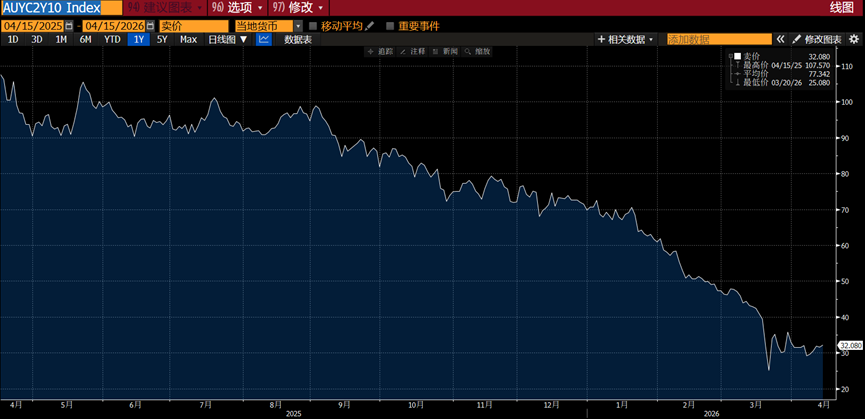This screenshot has width=865, height=419.
Task: Expand the 当地货币 currency dropdown
Action: (x=298, y=26)
